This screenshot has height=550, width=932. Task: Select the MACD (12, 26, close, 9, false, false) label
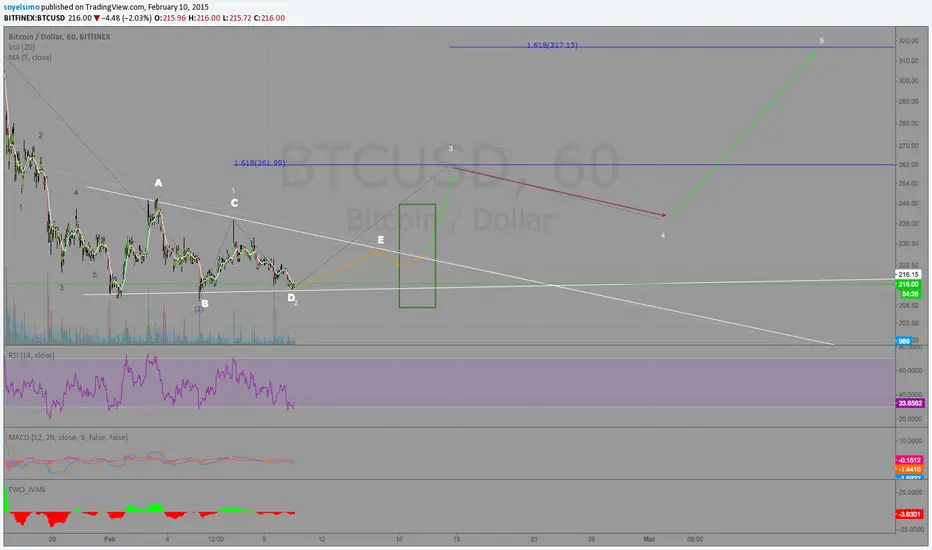68,438
